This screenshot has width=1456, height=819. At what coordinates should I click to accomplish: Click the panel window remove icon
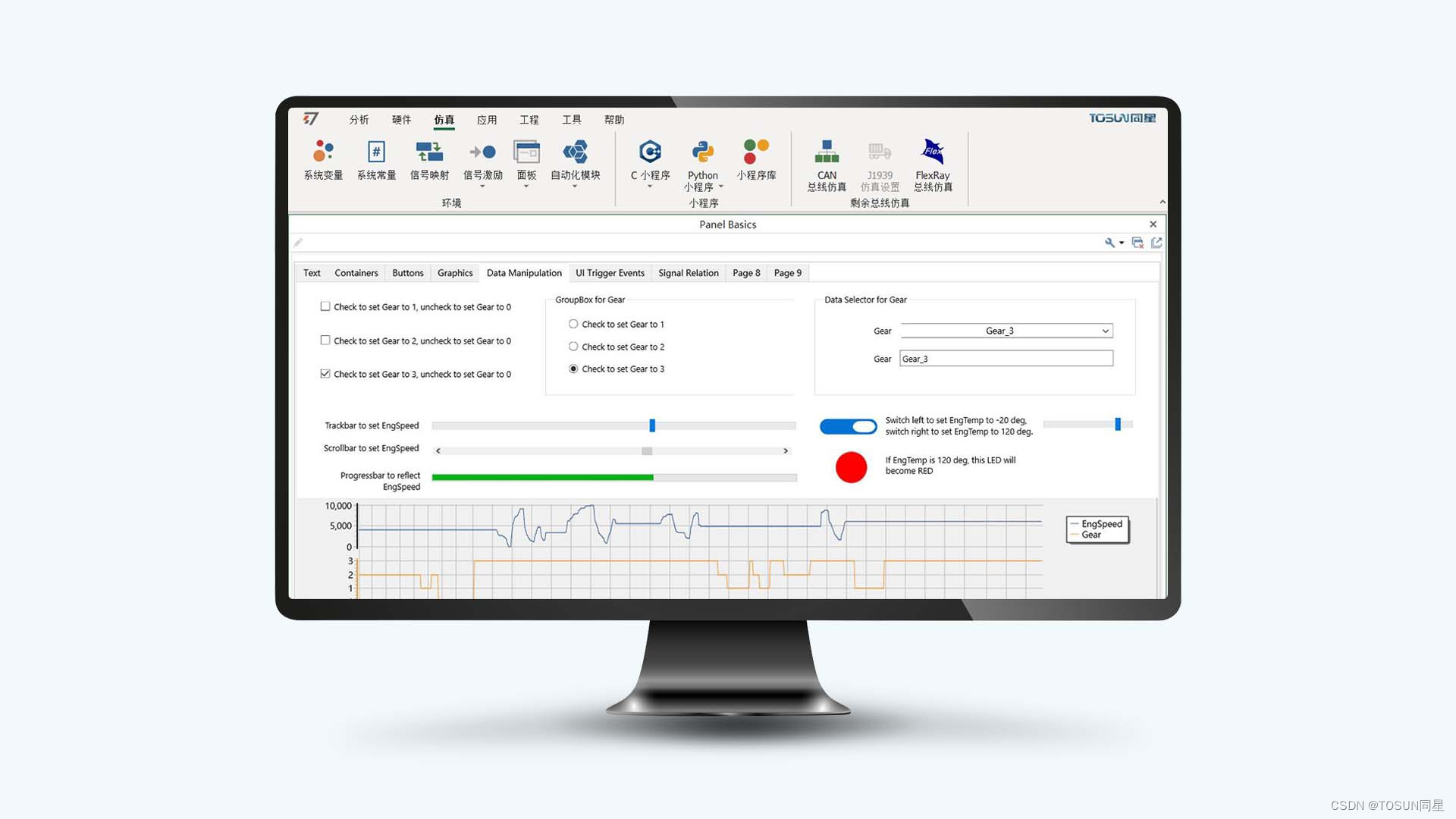[1137, 243]
